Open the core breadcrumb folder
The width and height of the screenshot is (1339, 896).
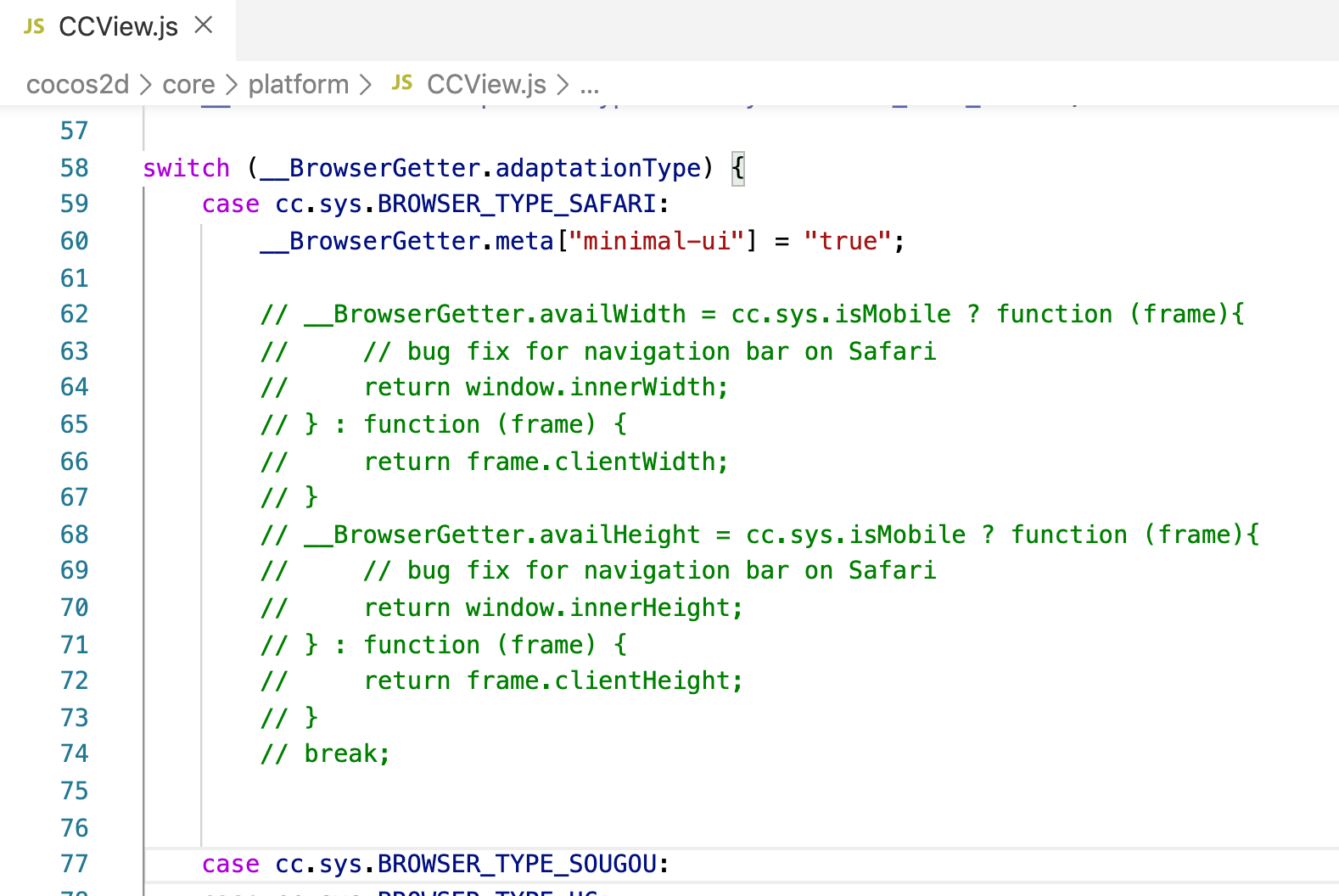(188, 84)
